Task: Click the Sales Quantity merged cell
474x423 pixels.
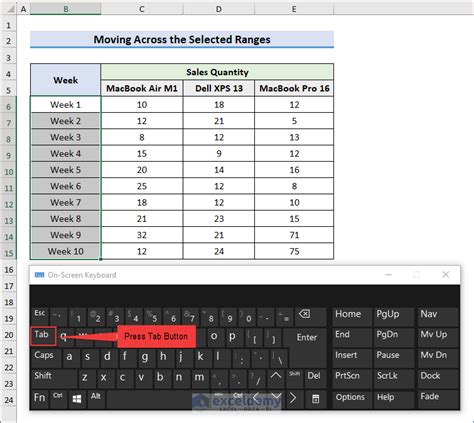Action: click(217, 72)
